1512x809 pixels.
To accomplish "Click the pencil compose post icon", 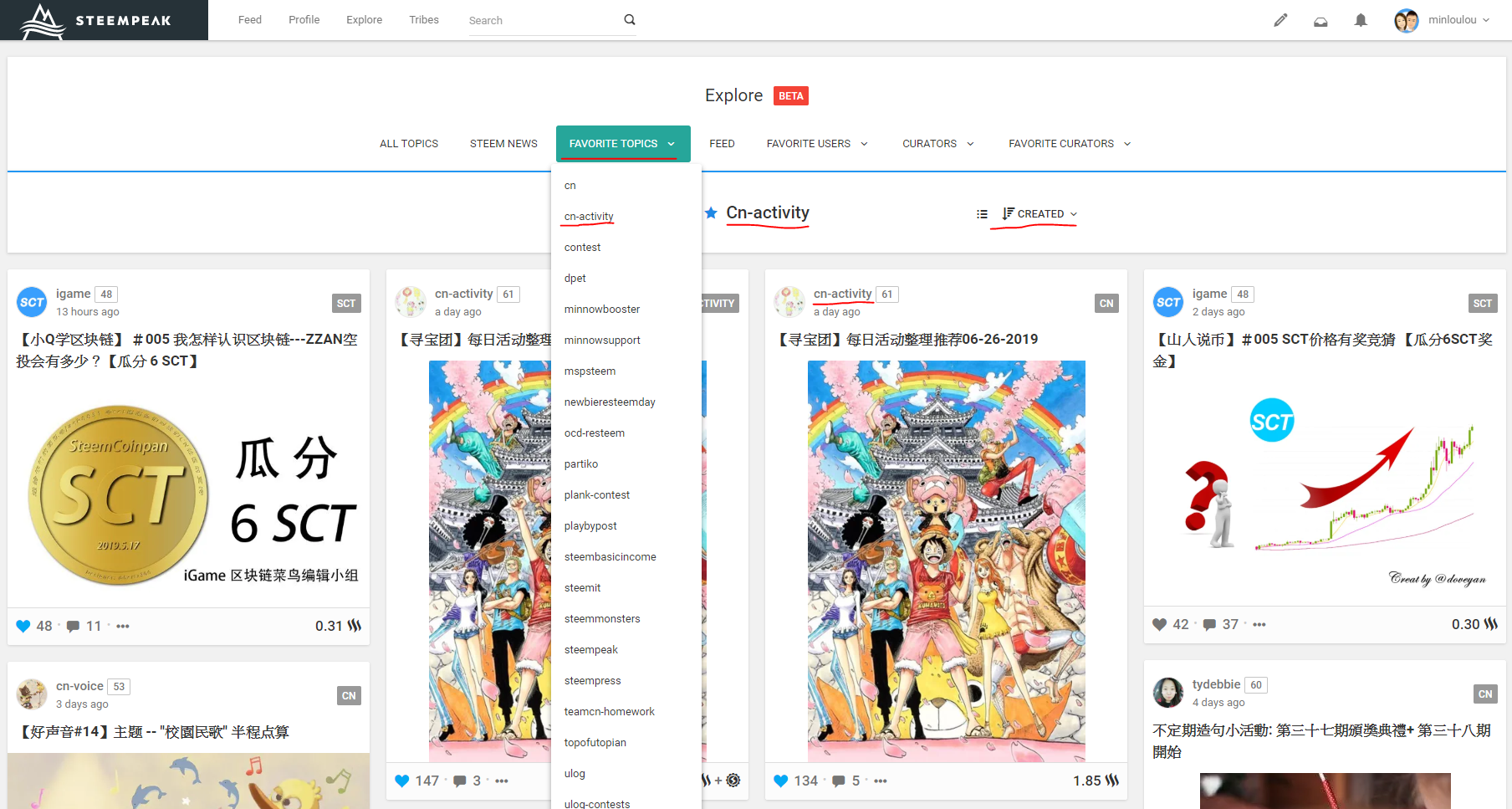I will pyautogui.click(x=1280, y=20).
